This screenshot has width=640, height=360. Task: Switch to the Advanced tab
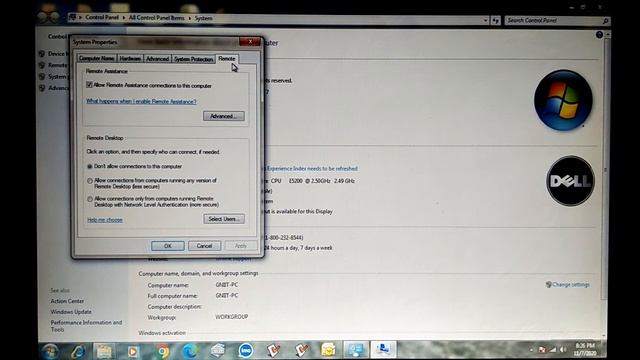158,59
